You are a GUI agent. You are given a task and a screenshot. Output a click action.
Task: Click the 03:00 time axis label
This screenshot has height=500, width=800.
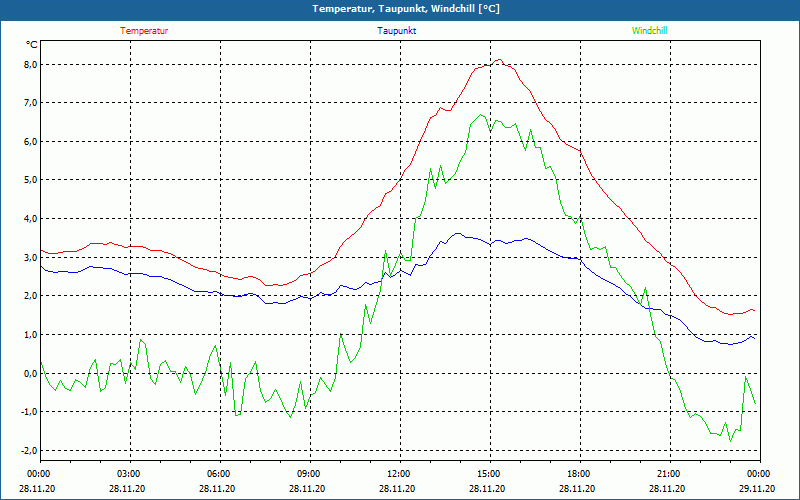(130, 473)
